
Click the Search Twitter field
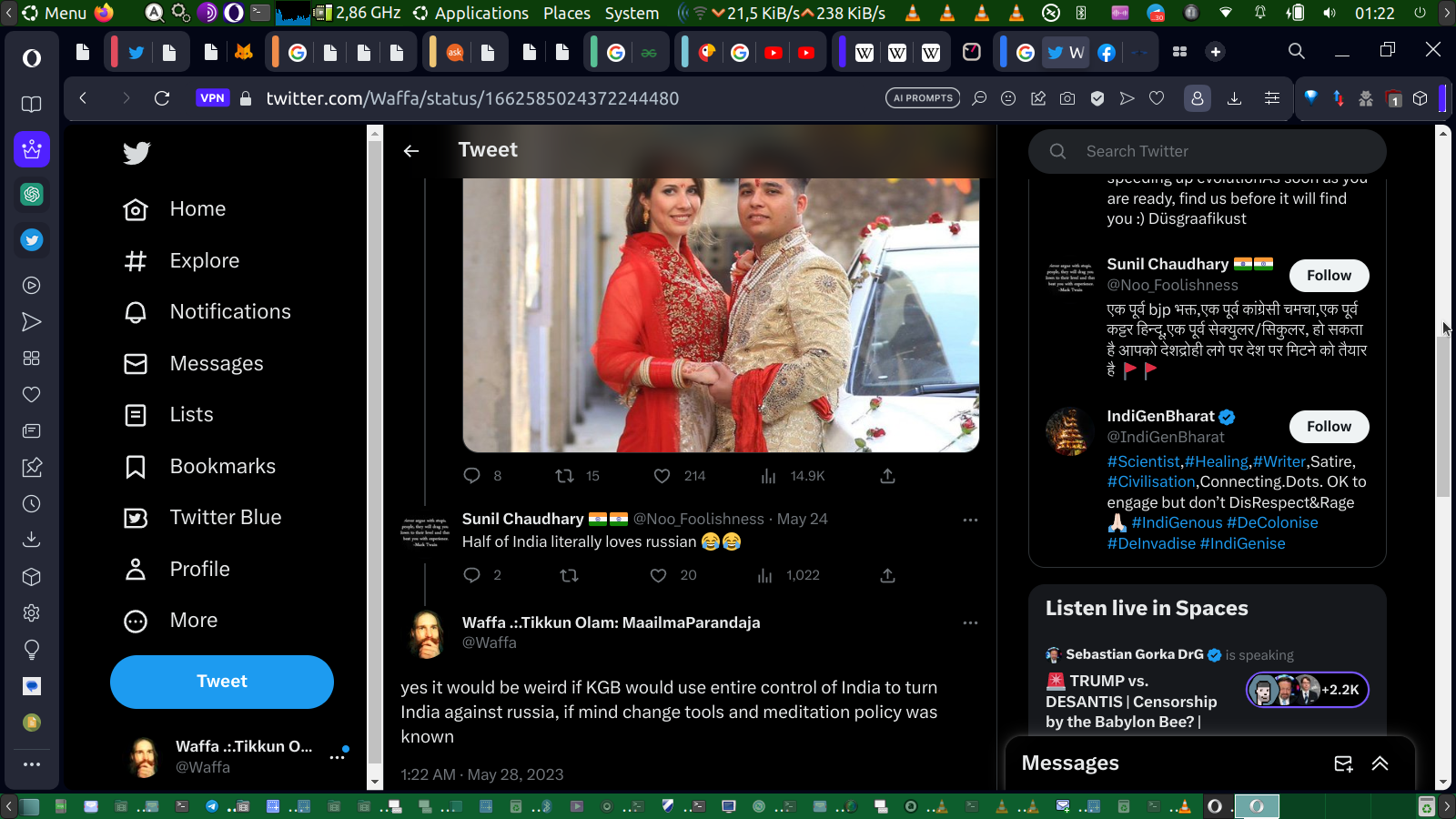click(x=1208, y=151)
